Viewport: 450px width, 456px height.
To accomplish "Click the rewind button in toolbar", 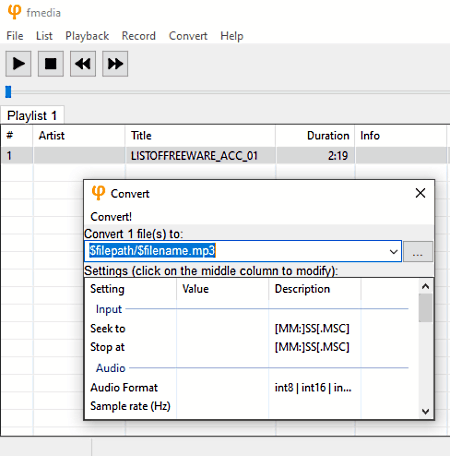I will coord(83,64).
